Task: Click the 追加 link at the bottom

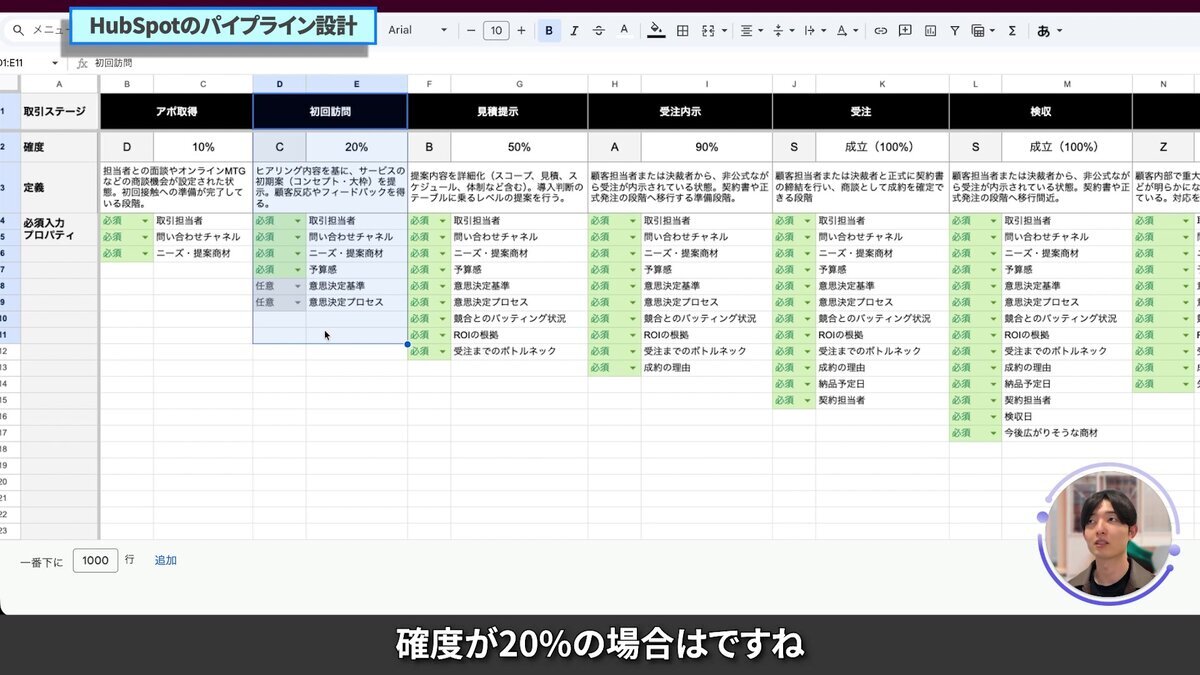Action: [x=165, y=560]
